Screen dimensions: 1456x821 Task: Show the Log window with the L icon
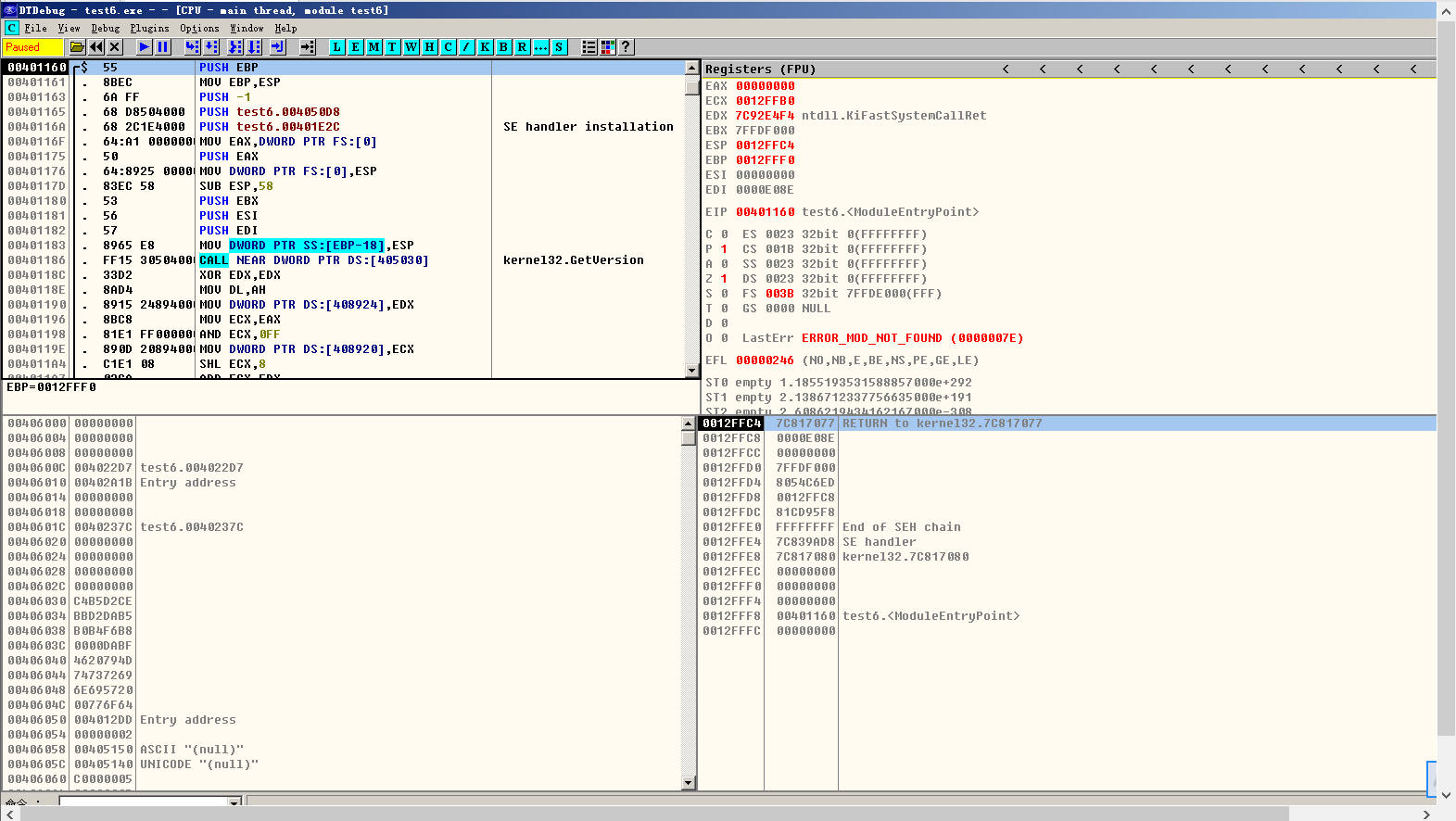[337, 47]
